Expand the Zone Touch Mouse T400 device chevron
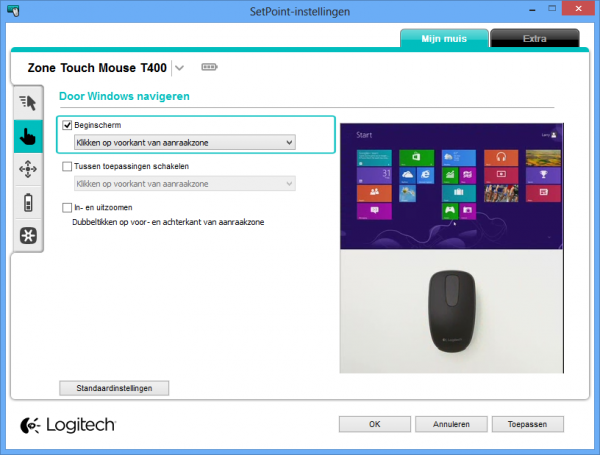600x455 pixels. pos(179,68)
